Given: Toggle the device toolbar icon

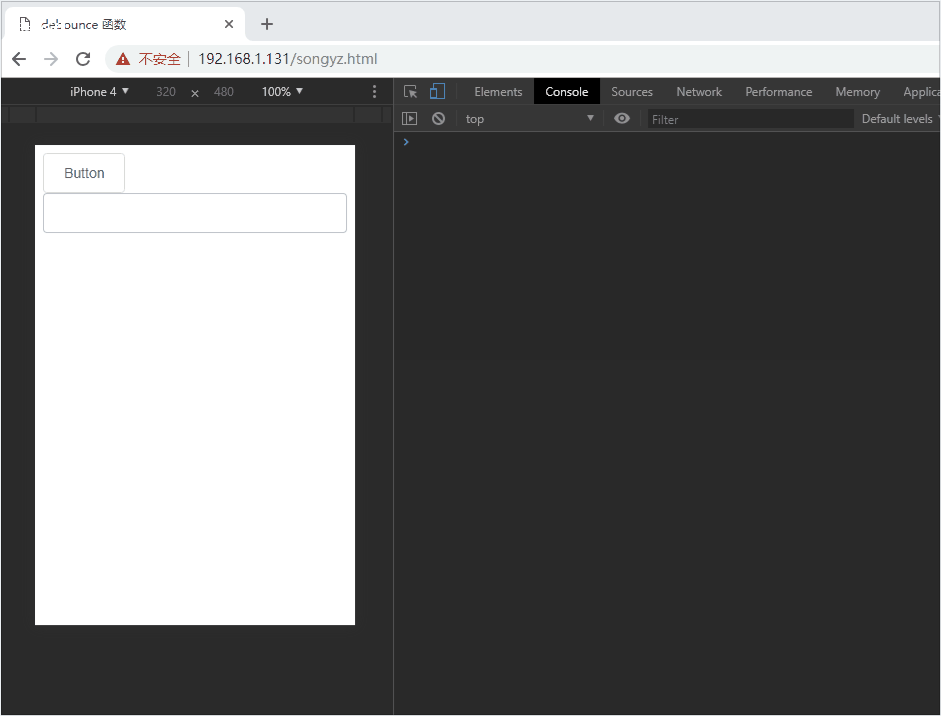Looking at the screenshot, I should click(x=437, y=92).
